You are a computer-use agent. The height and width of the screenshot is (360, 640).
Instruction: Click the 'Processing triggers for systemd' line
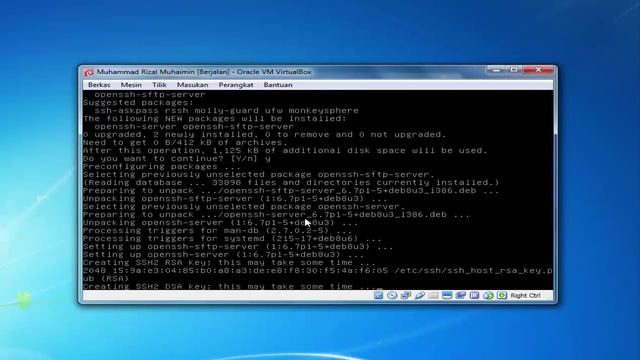(232, 238)
